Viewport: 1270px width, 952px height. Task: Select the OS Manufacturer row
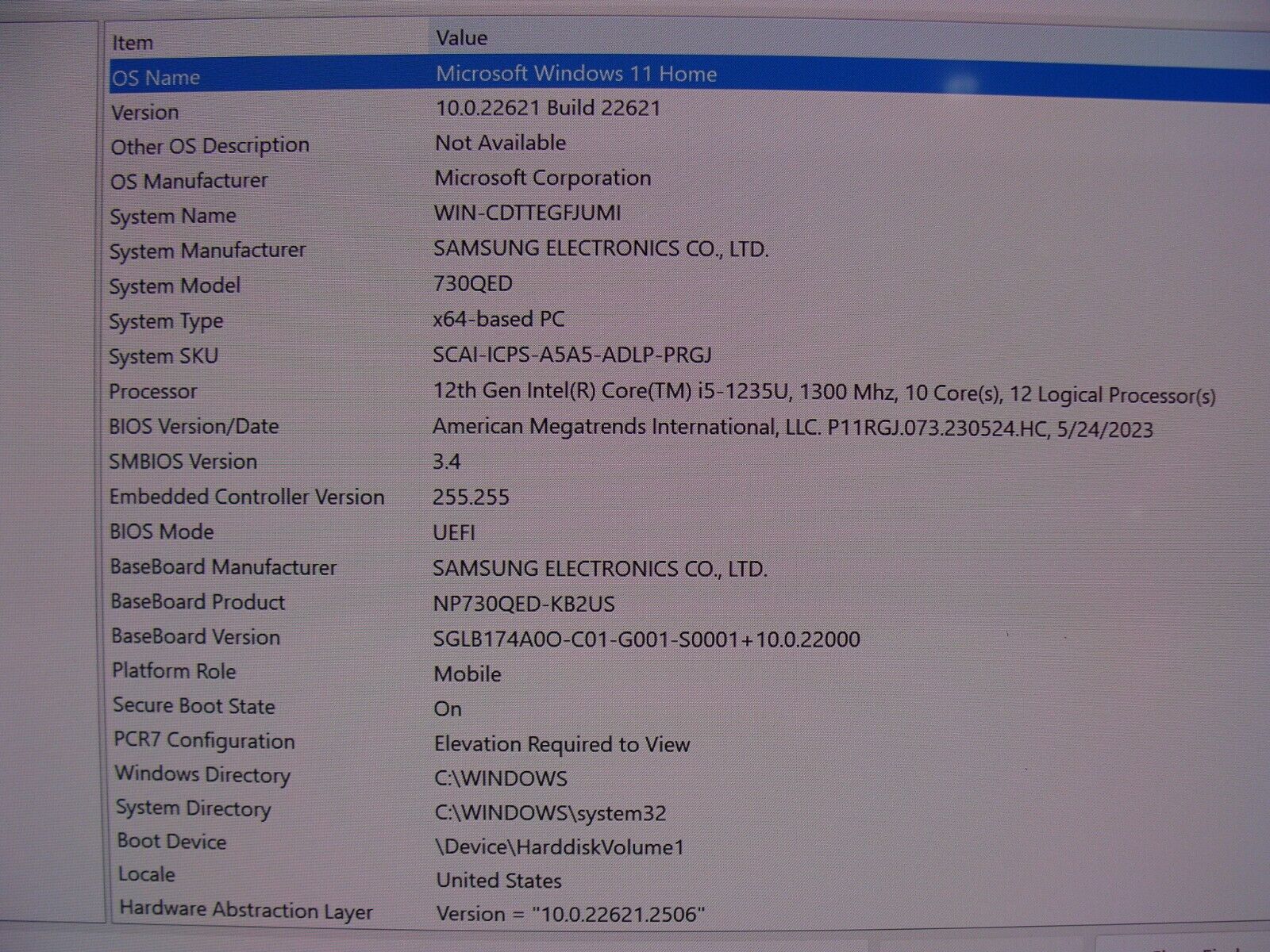click(189, 182)
